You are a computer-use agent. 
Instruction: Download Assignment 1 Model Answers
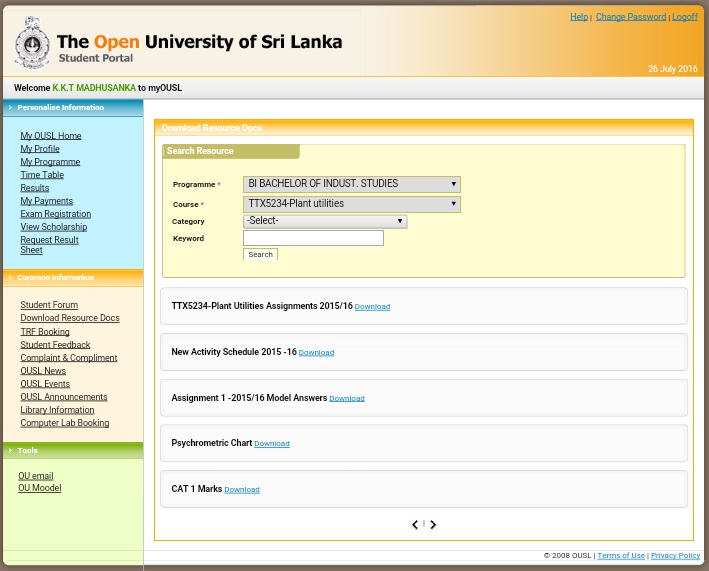(347, 398)
